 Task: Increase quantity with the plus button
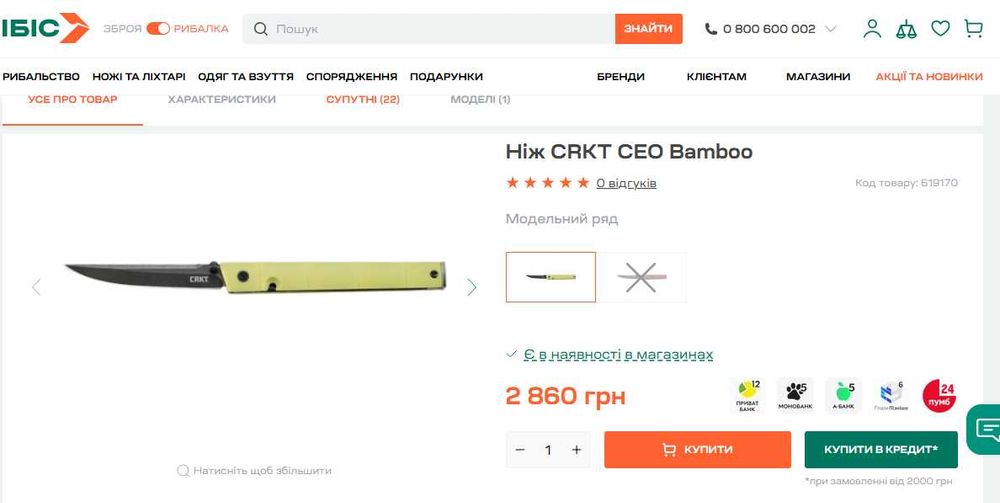577,449
